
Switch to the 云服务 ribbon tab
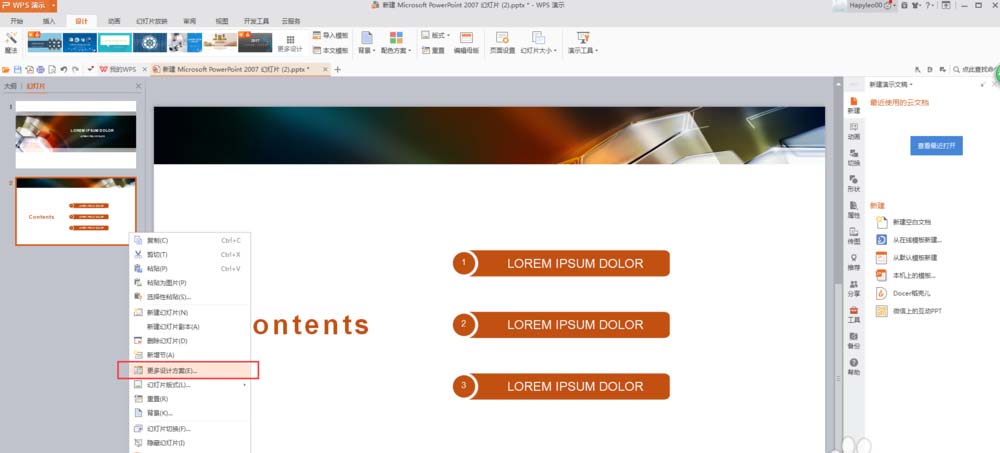click(x=291, y=21)
